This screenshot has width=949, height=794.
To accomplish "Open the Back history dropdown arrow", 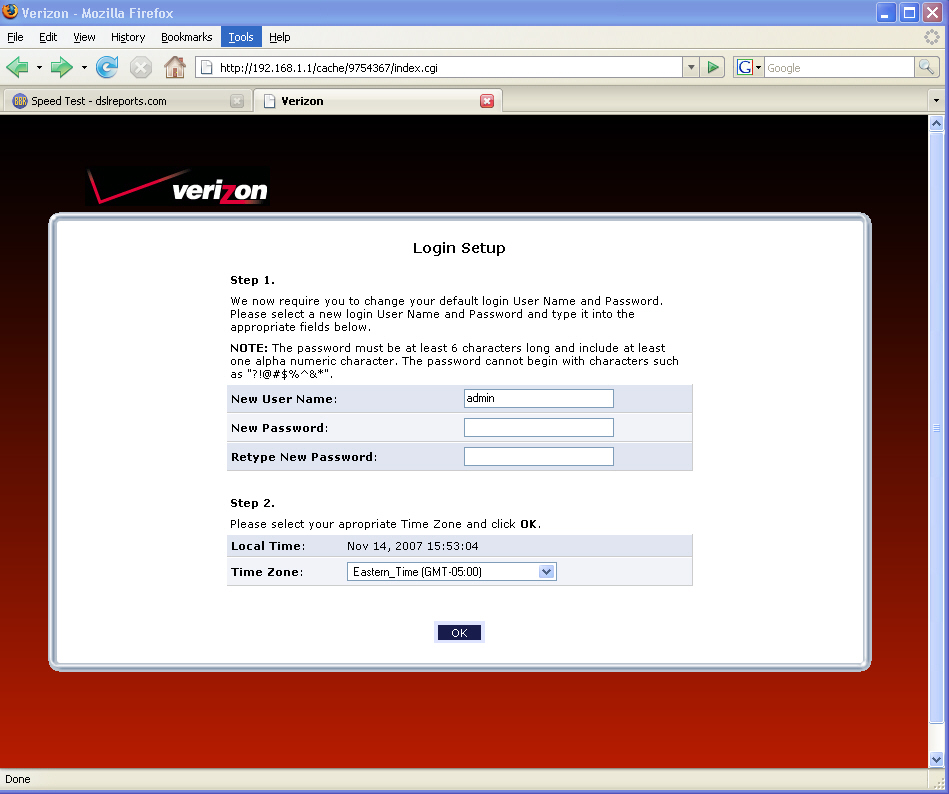I will point(39,67).
